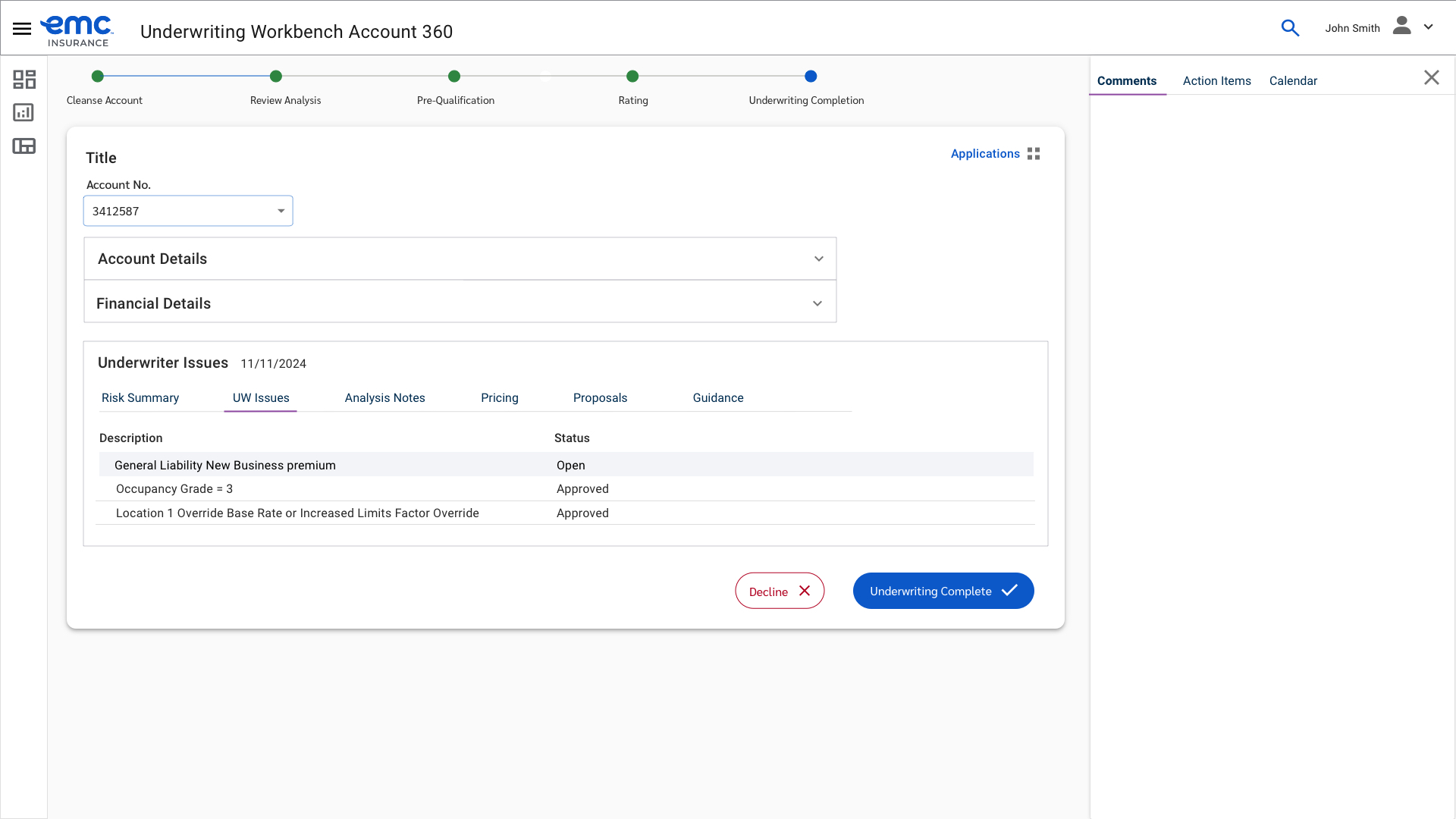1456x819 pixels.
Task: Expand the Account Details section
Action: [818, 259]
